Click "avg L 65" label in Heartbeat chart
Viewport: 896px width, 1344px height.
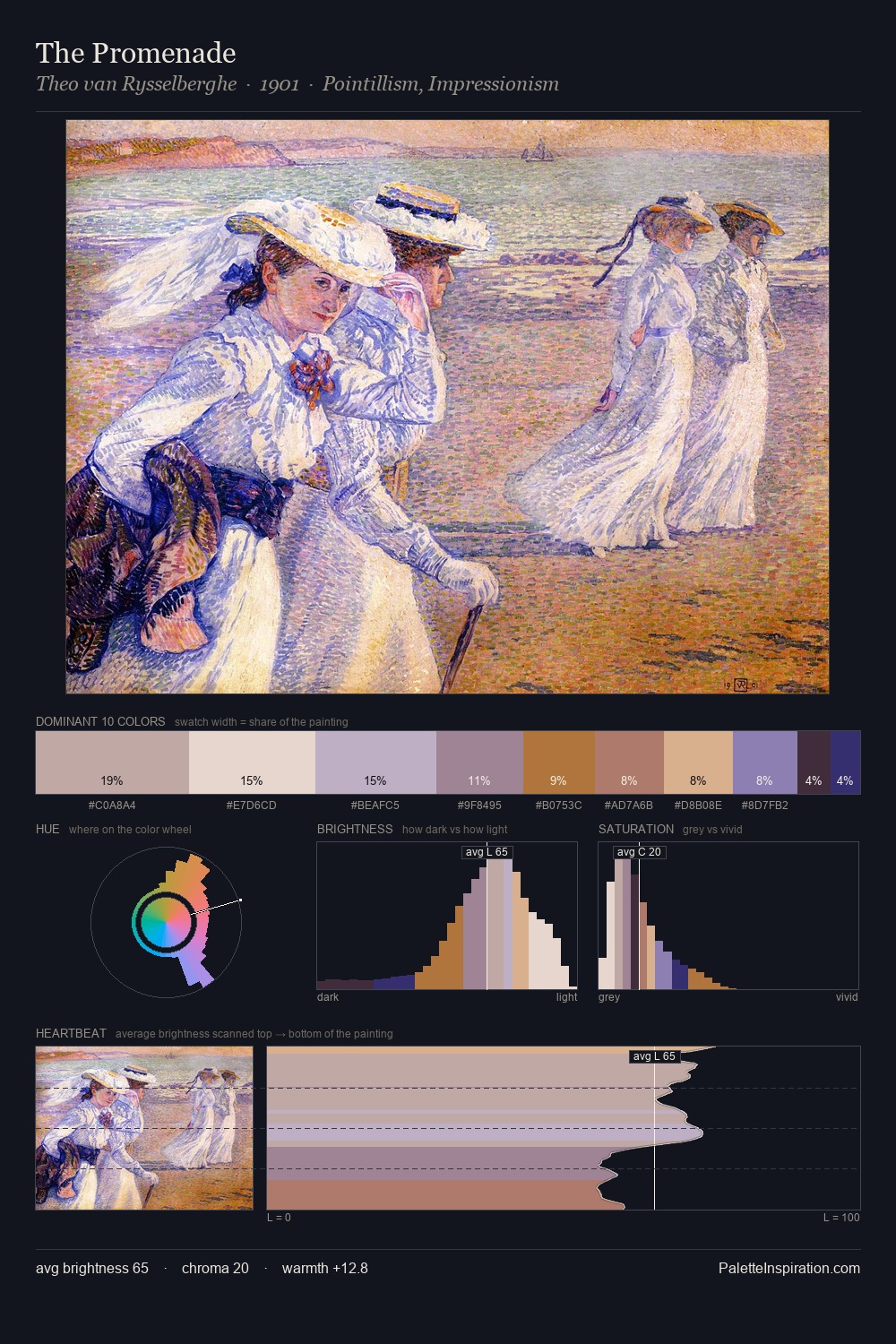pyautogui.click(x=654, y=1056)
